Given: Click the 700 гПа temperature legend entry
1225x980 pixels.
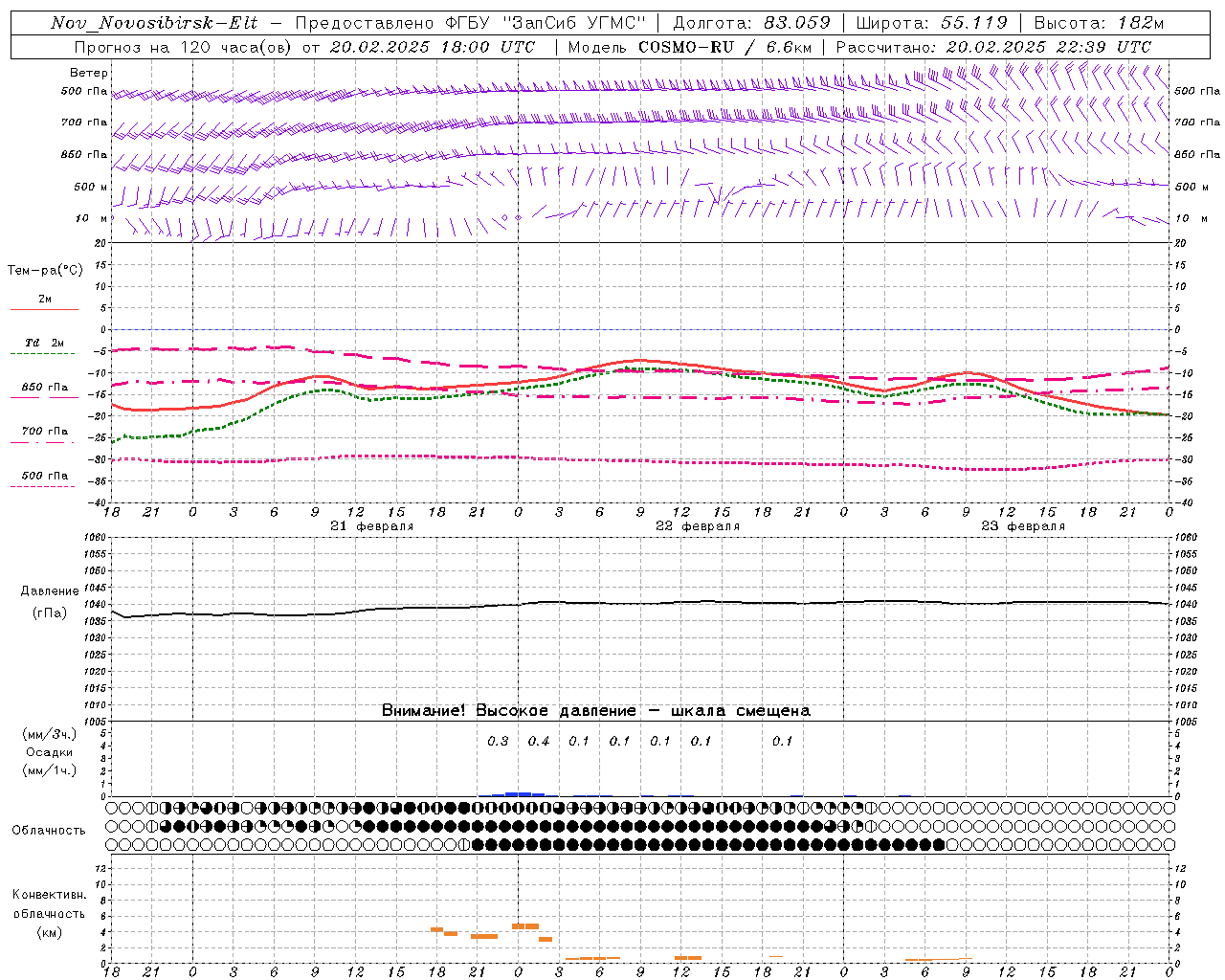Looking at the screenshot, I should 45,432.
